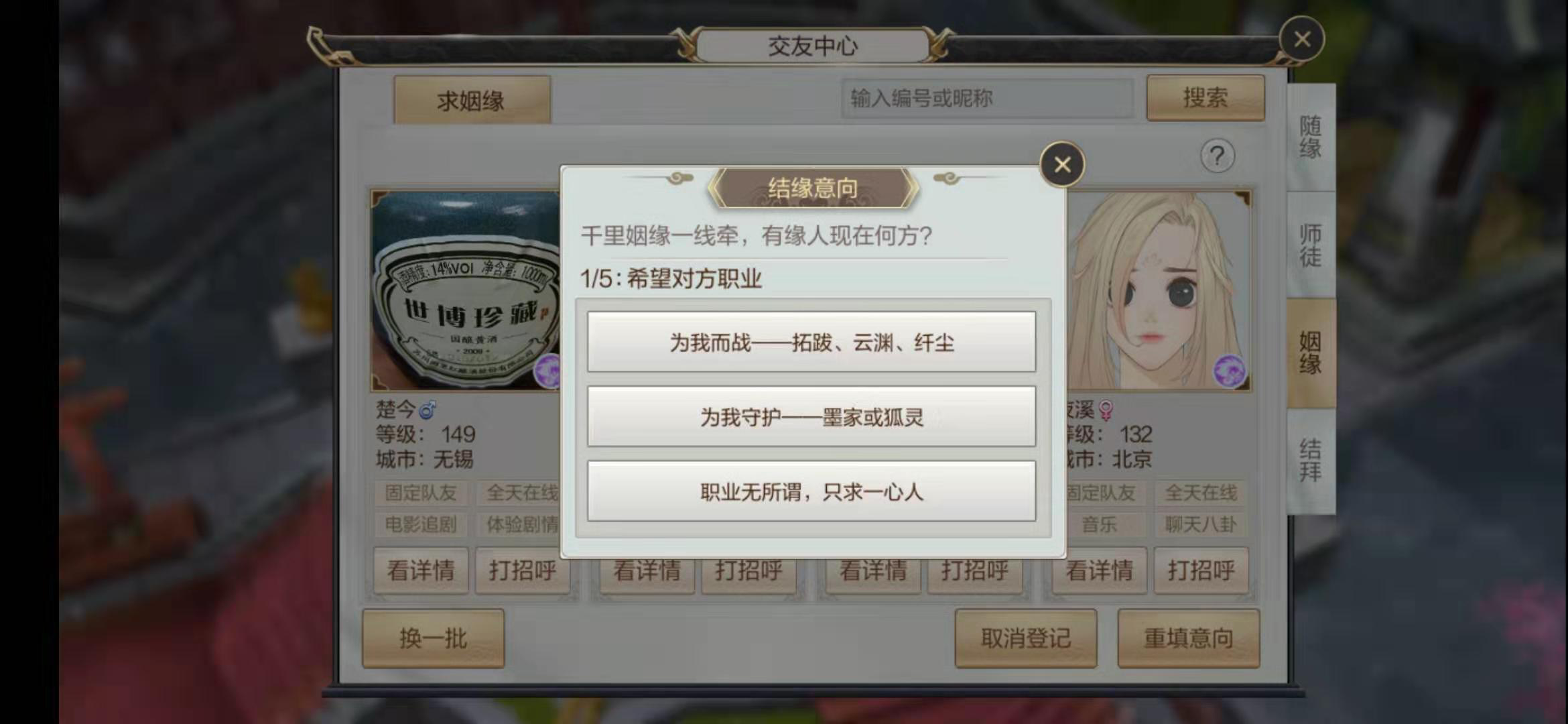Image resolution: width=1568 pixels, height=724 pixels.
Task: Click the question mark help icon
Action: [1217, 156]
